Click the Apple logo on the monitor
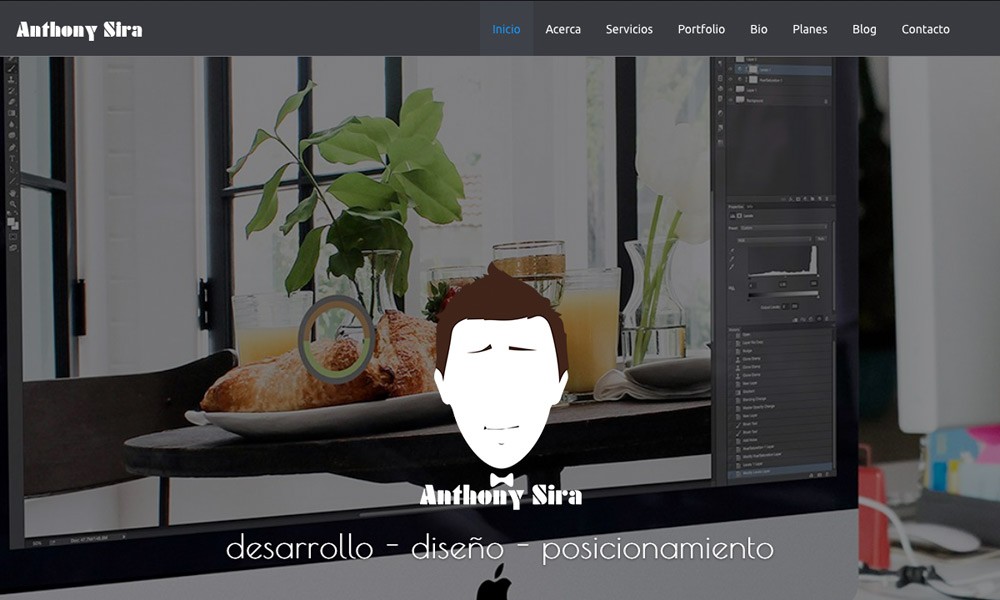The image size is (1000, 600). (494, 581)
